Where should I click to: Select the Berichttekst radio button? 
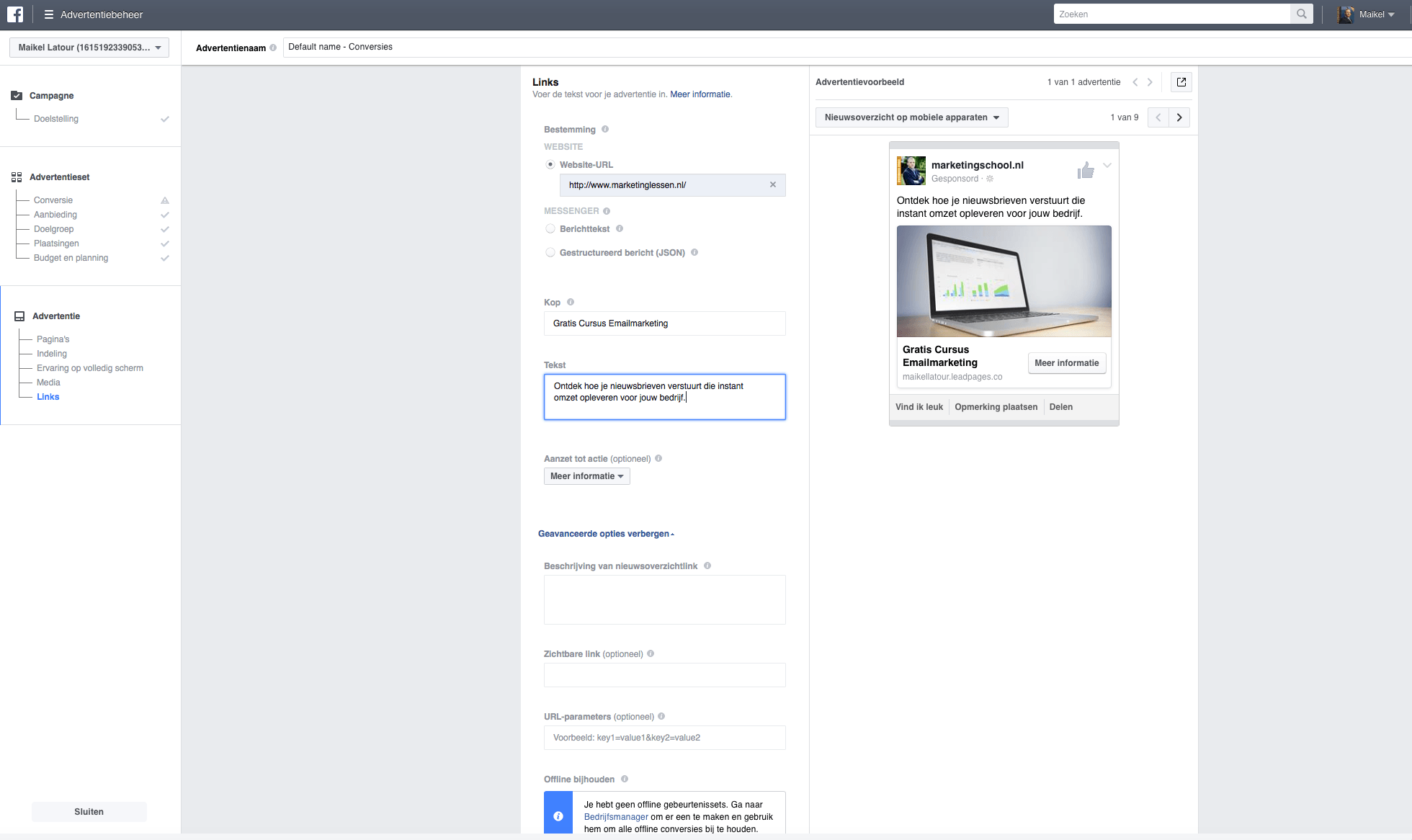(550, 229)
